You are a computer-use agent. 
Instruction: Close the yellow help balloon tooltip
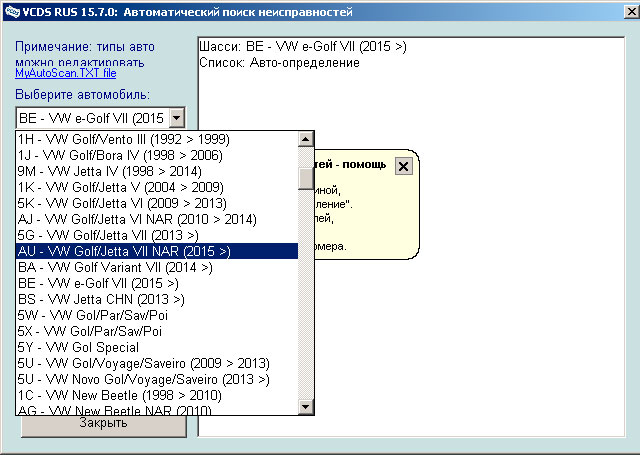(x=403, y=167)
